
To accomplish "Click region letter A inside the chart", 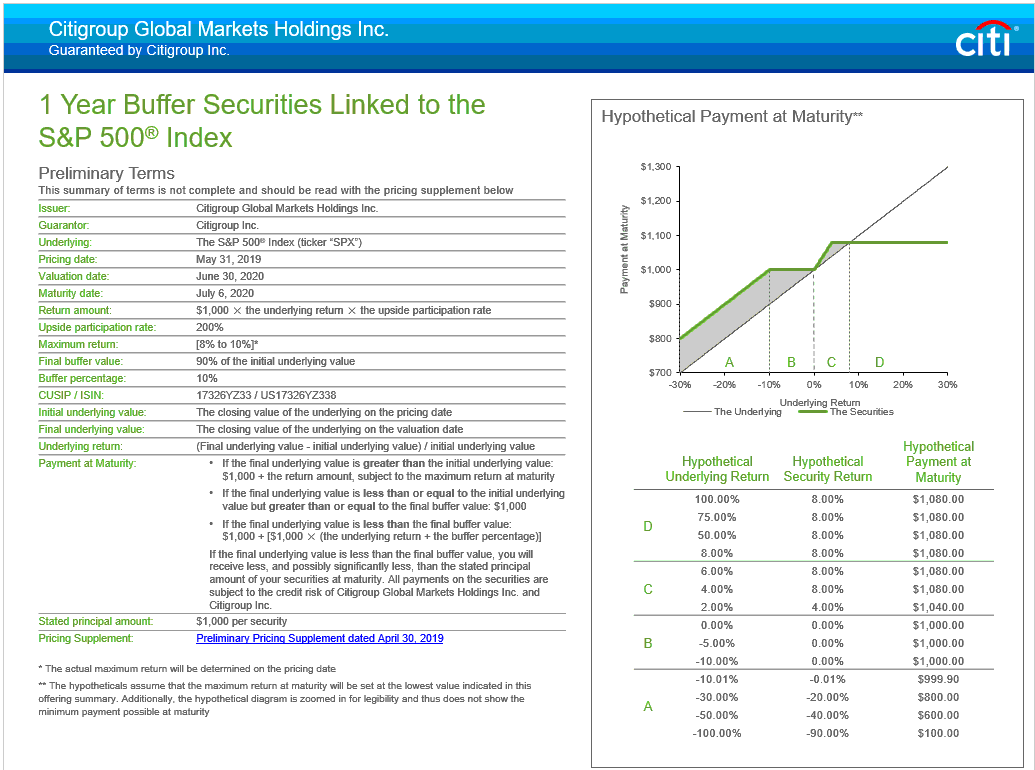I will coord(729,362).
